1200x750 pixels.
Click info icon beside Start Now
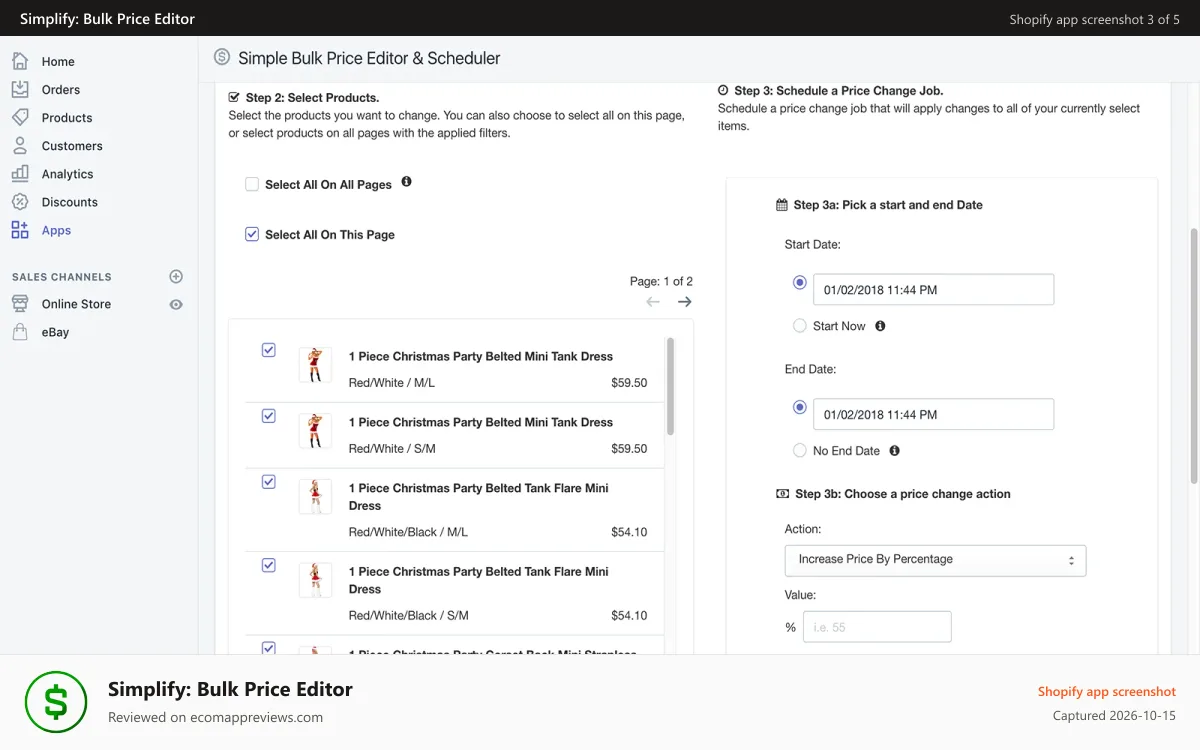coord(880,326)
